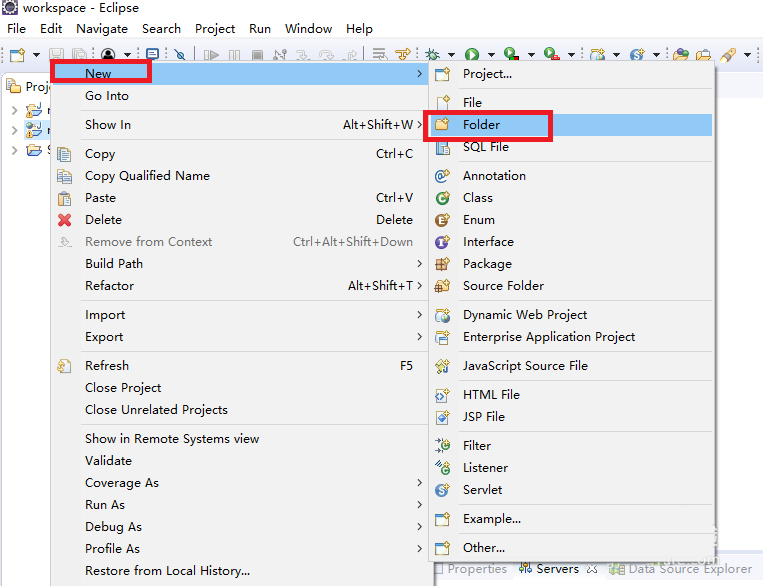Click the Drop to Frame icon
The height and width of the screenshot is (586, 763).
(380, 55)
